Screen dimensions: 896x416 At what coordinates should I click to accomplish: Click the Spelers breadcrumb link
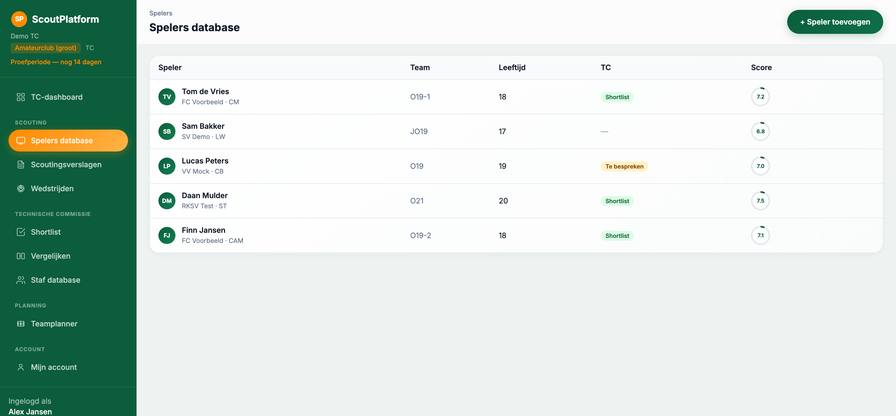point(161,13)
